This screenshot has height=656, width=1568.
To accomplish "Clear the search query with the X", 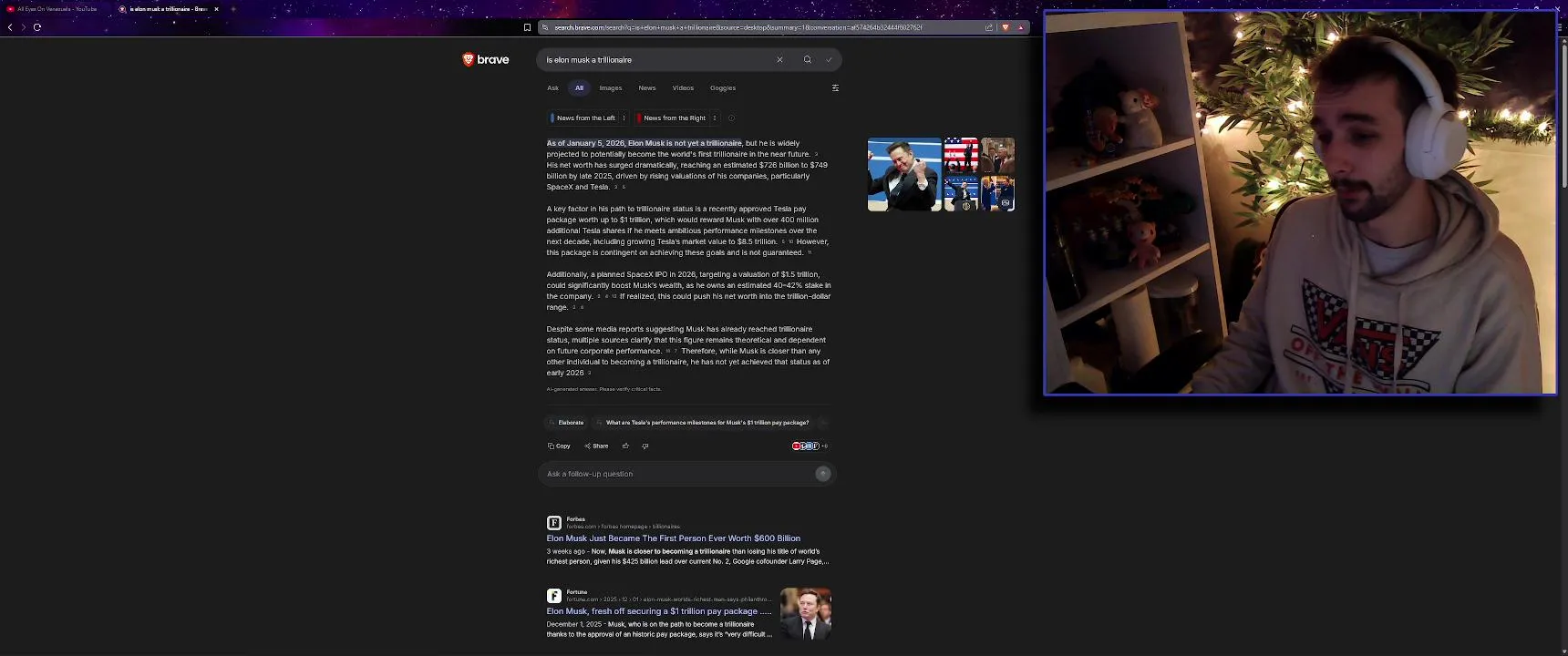I will click(x=779, y=60).
